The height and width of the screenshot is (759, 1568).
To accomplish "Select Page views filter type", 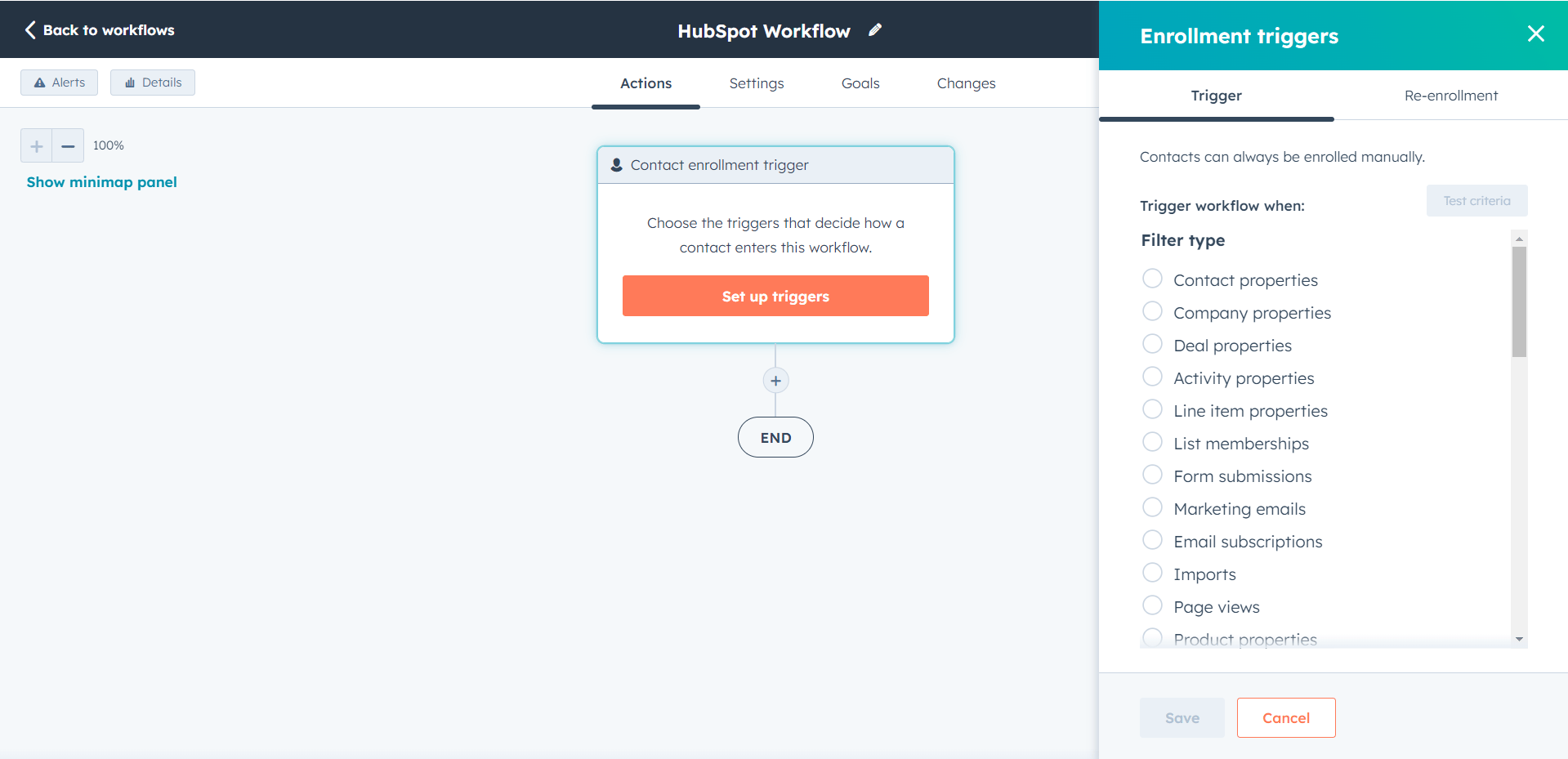I will coord(1152,605).
